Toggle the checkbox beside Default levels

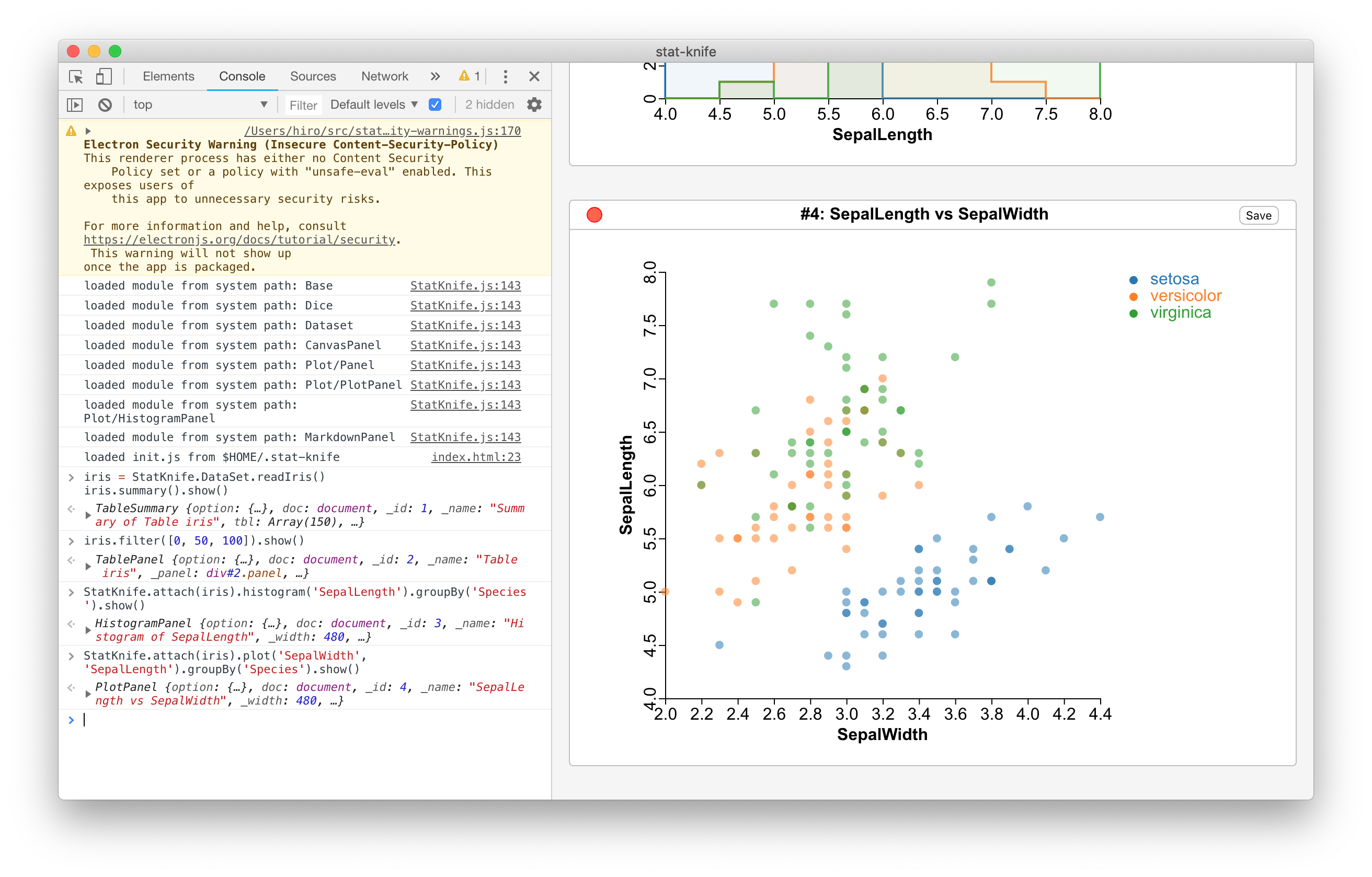click(435, 105)
